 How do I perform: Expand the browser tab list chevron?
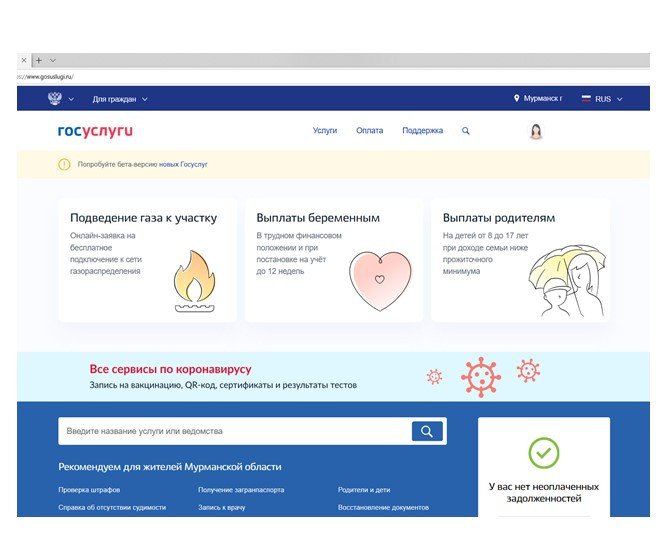click(53, 60)
